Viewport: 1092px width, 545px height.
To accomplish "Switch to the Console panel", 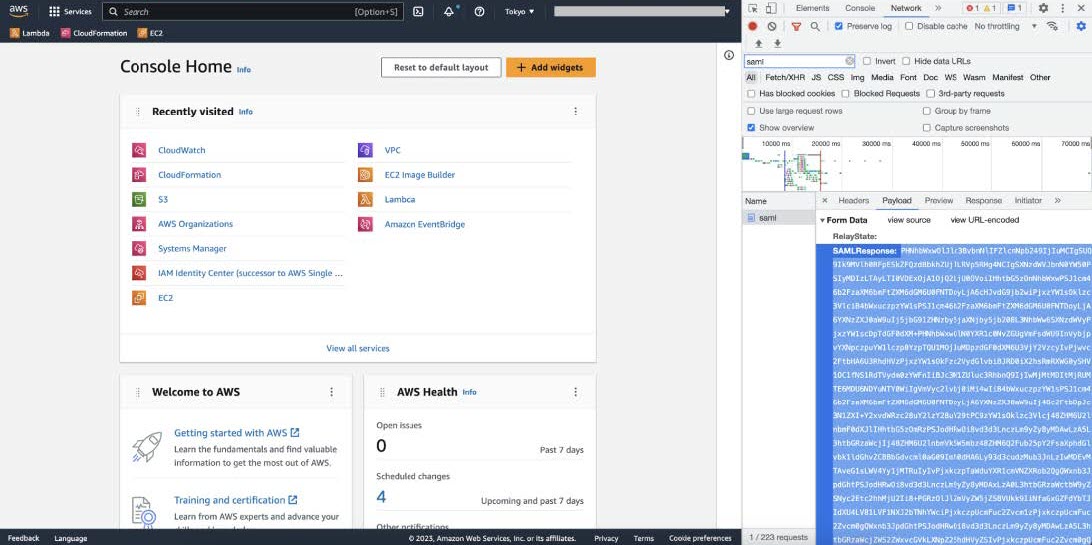I will 860,8.
